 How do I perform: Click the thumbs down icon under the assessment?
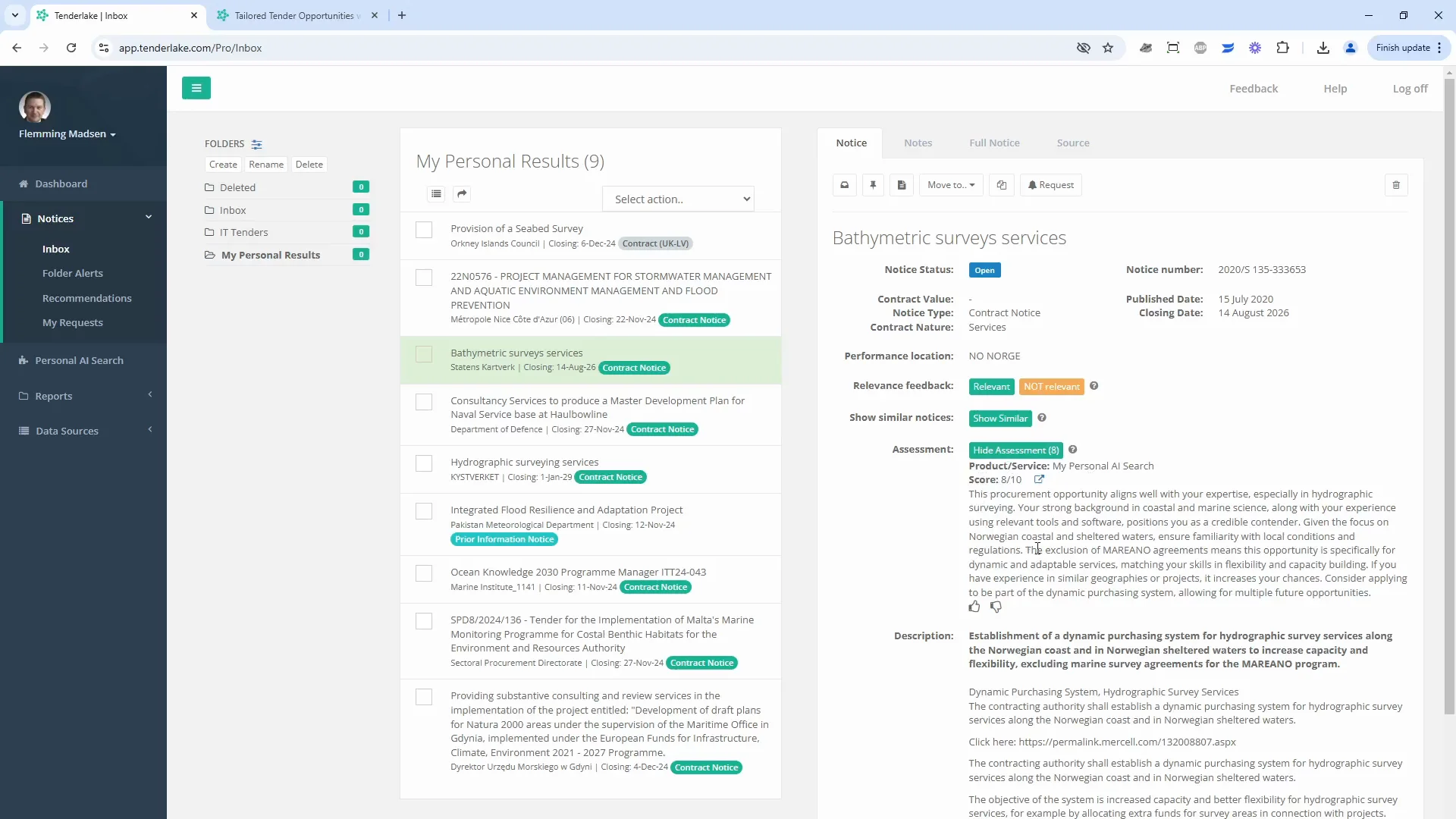pyautogui.click(x=996, y=607)
